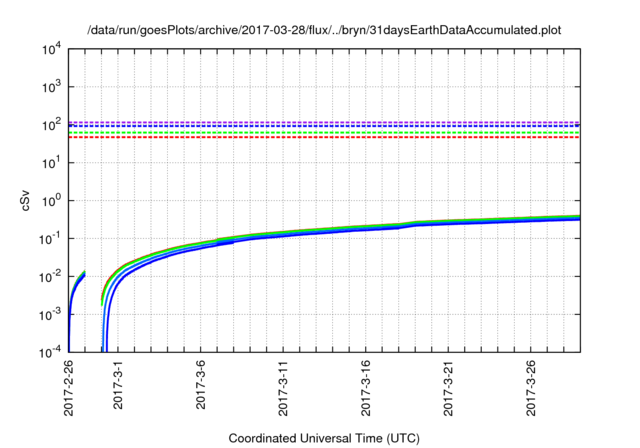Click the 10^1 y-axis tick label
The height and width of the screenshot is (448, 640).
(51, 162)
